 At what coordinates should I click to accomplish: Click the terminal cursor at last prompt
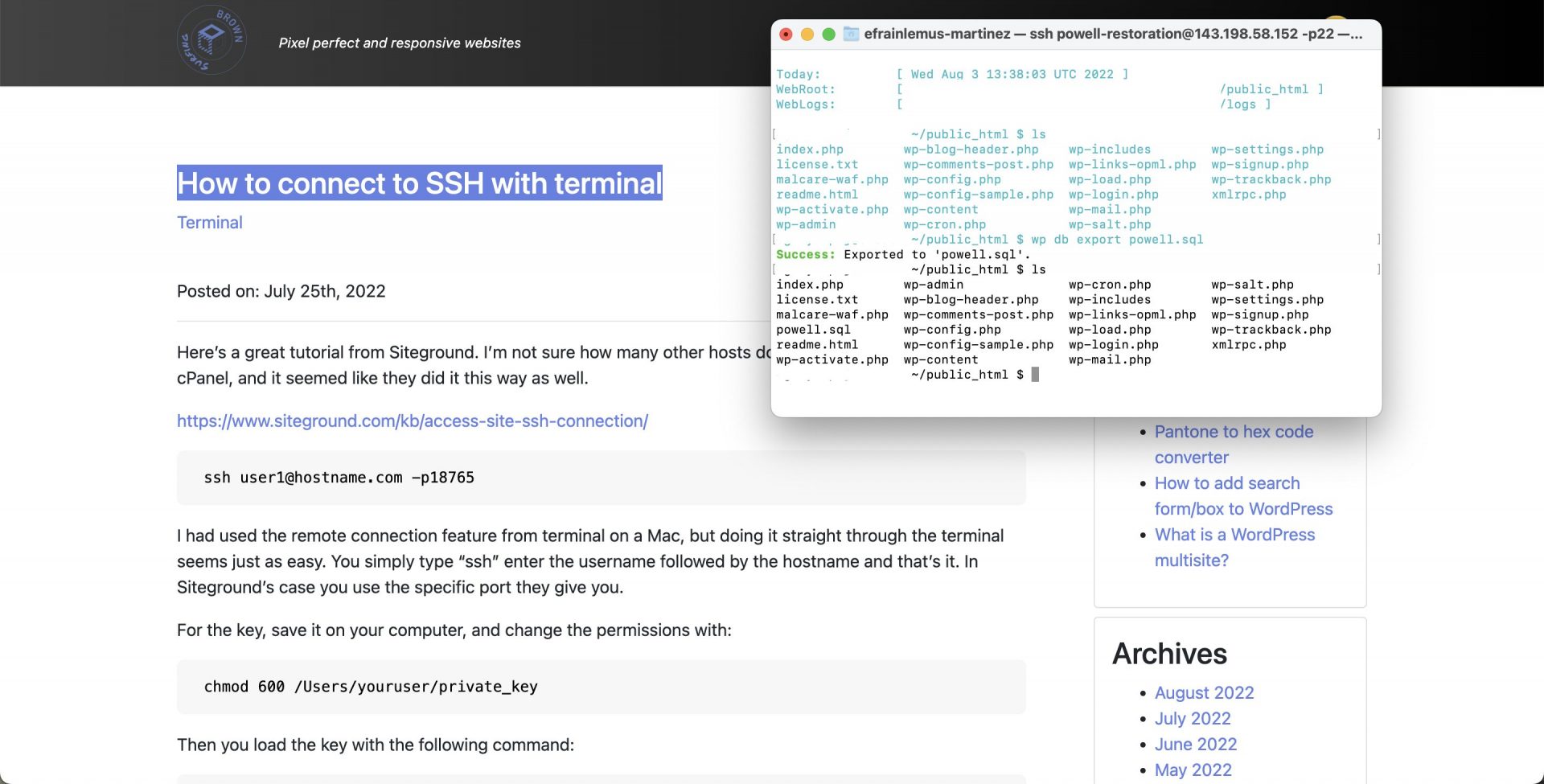pos(1036,375)
